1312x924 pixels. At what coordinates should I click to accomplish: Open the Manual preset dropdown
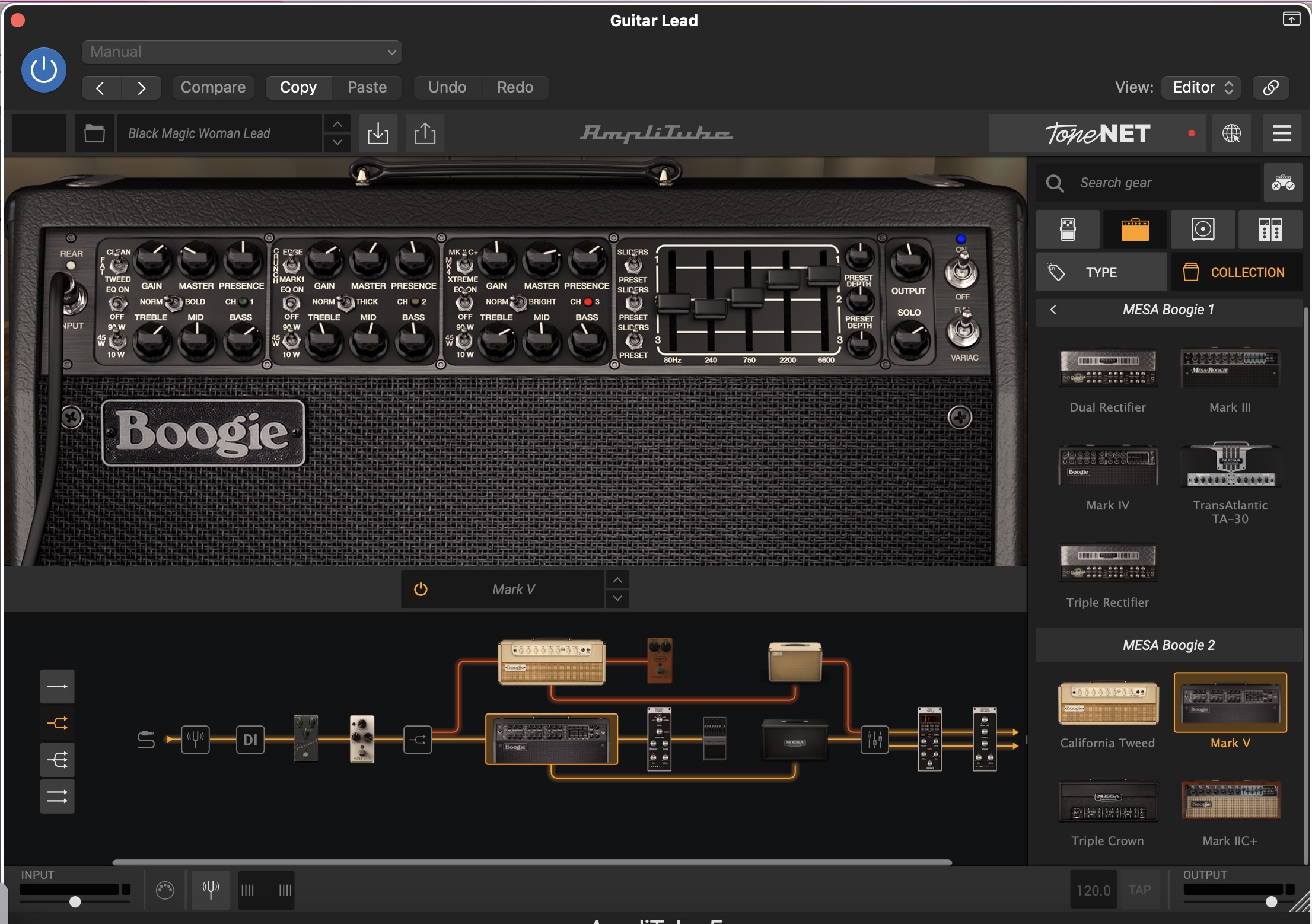242,52
